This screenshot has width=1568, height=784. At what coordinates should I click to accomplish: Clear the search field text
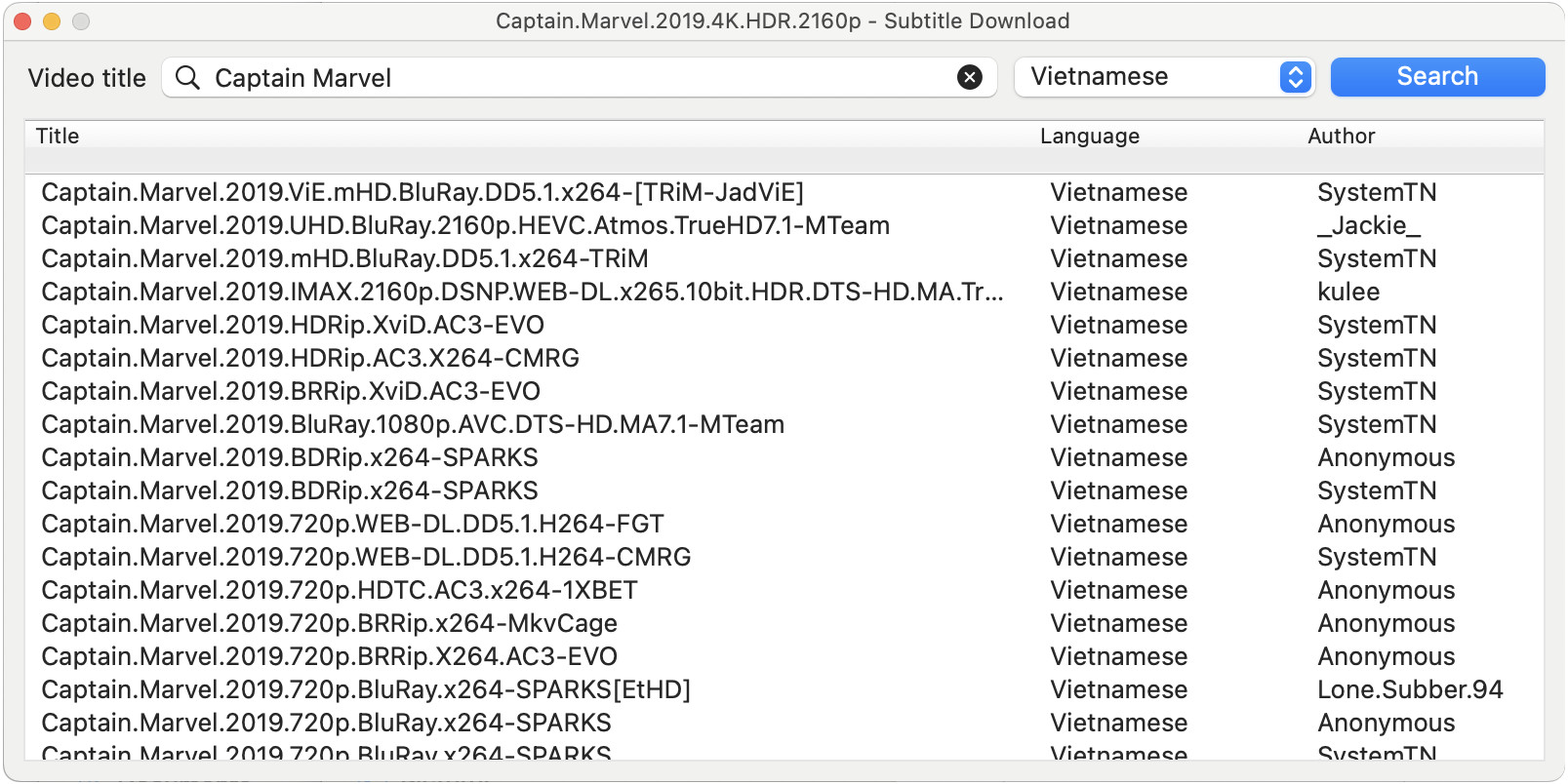coord(969,78)
